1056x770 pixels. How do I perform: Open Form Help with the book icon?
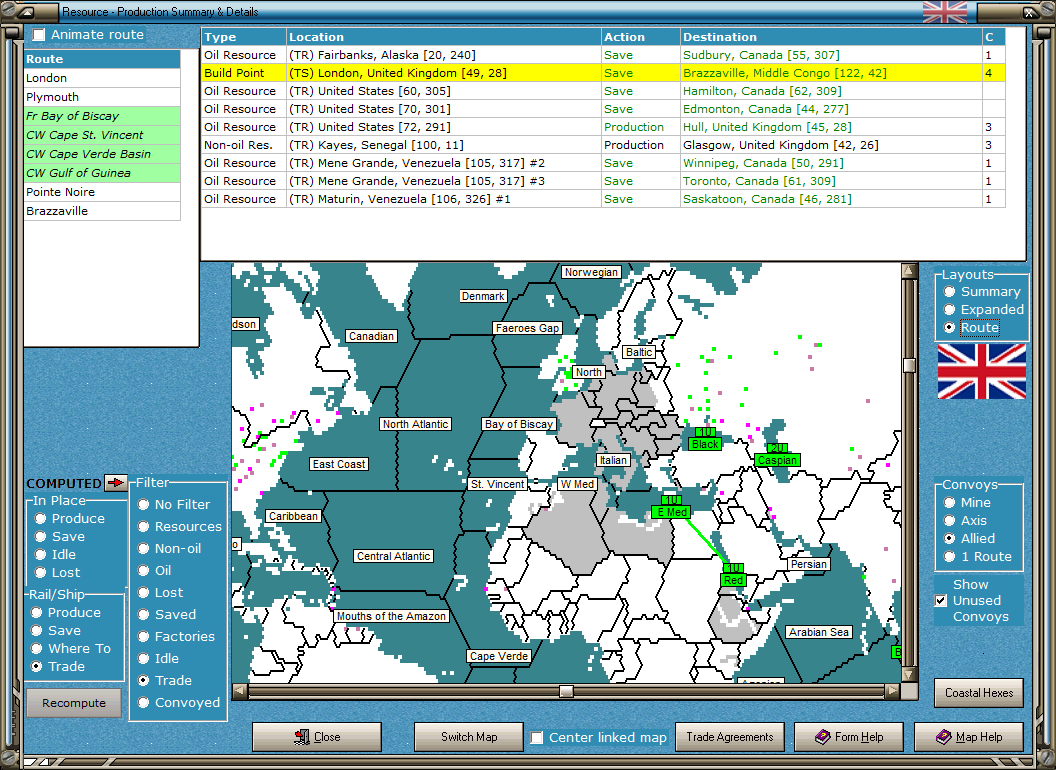tap(848, 737)
